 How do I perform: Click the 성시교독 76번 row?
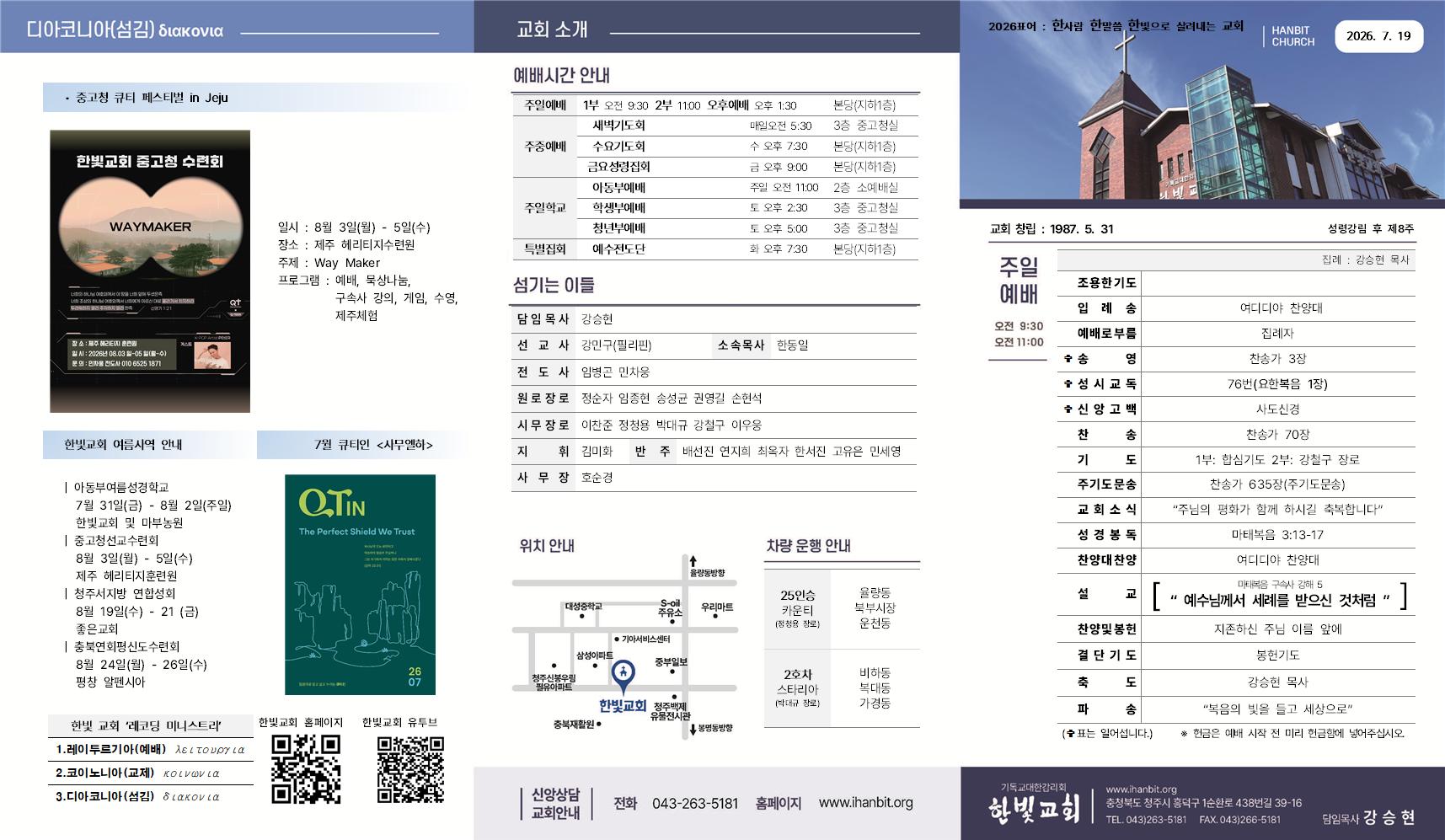coord(1236,384)
